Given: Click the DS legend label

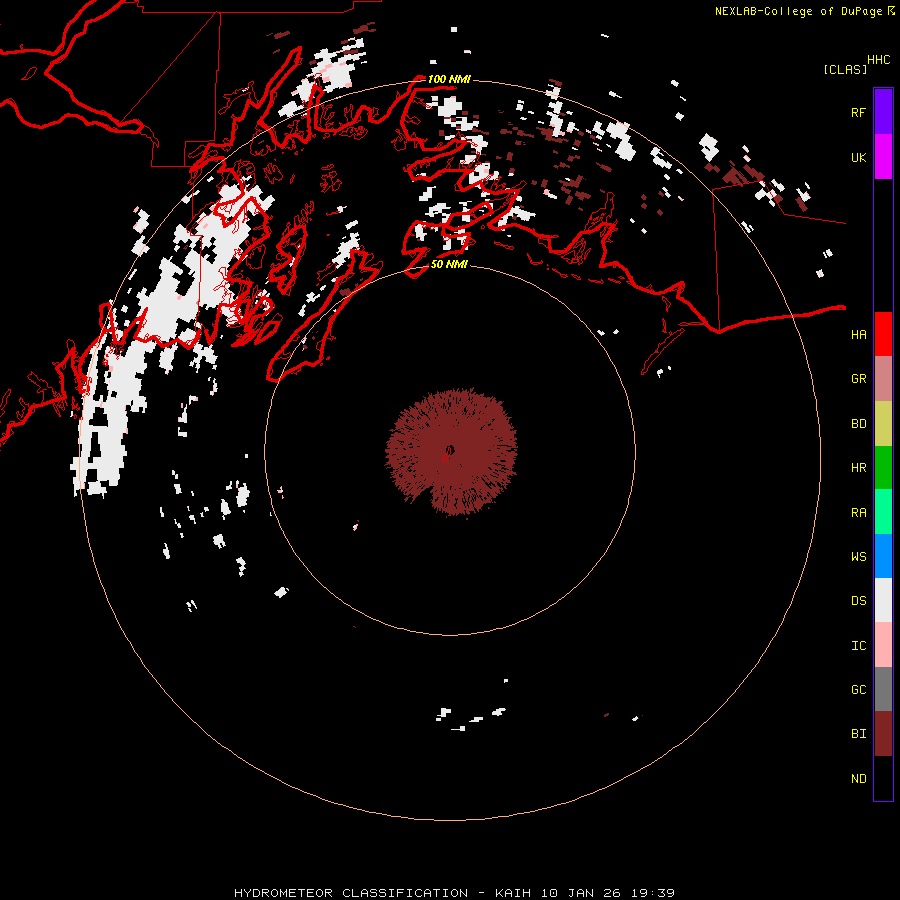Looking at the screenshot, I should pos(858,601).
